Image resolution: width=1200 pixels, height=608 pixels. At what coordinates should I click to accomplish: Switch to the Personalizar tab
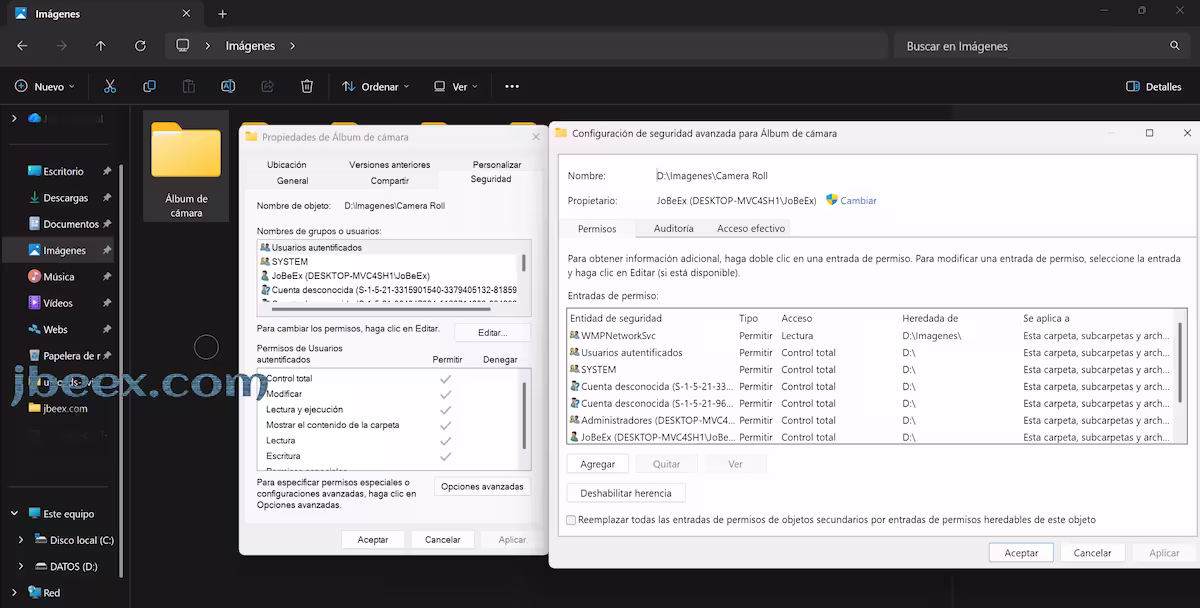(x=497, y=164)
